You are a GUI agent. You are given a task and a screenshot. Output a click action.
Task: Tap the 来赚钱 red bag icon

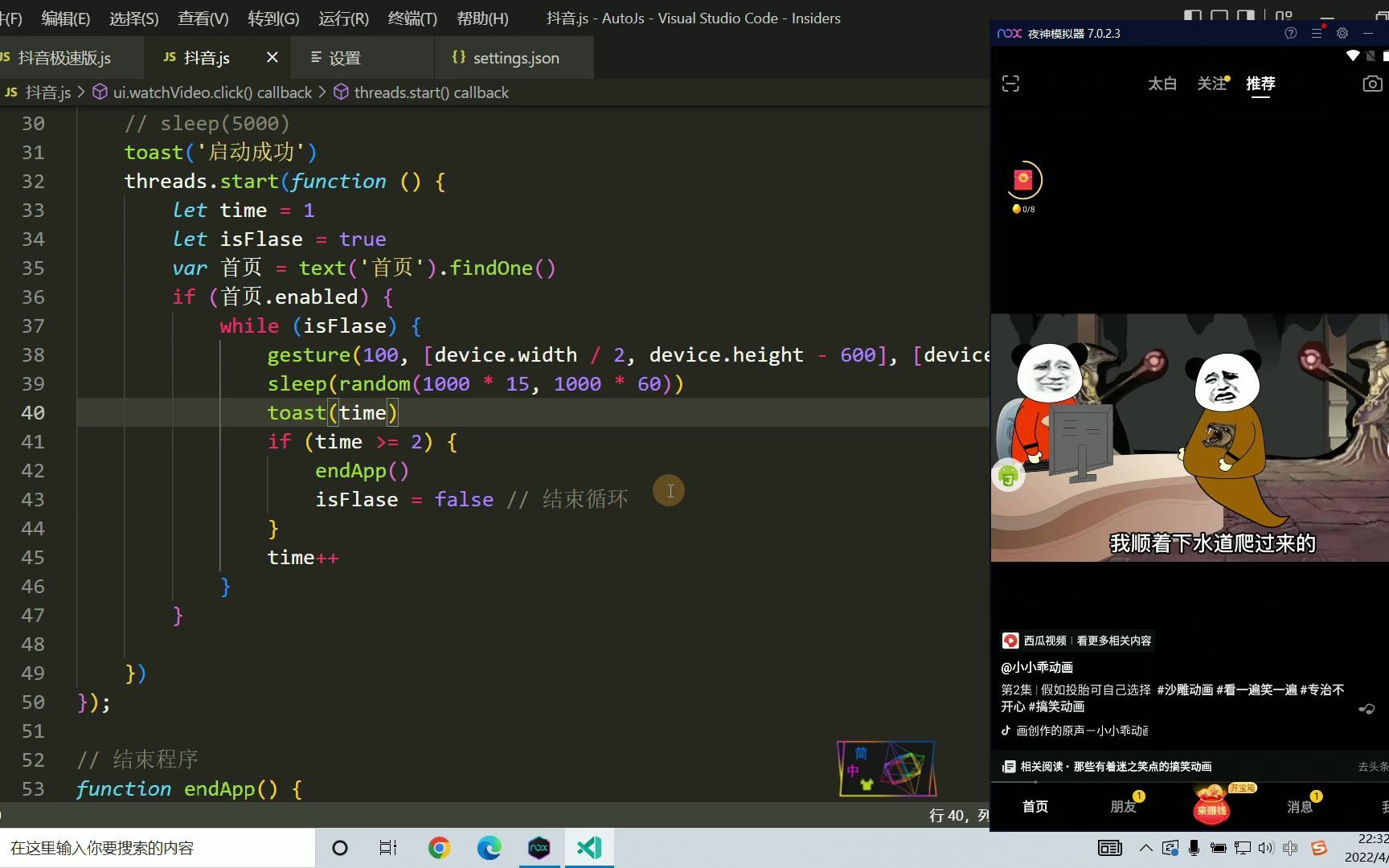[1211, 805]
